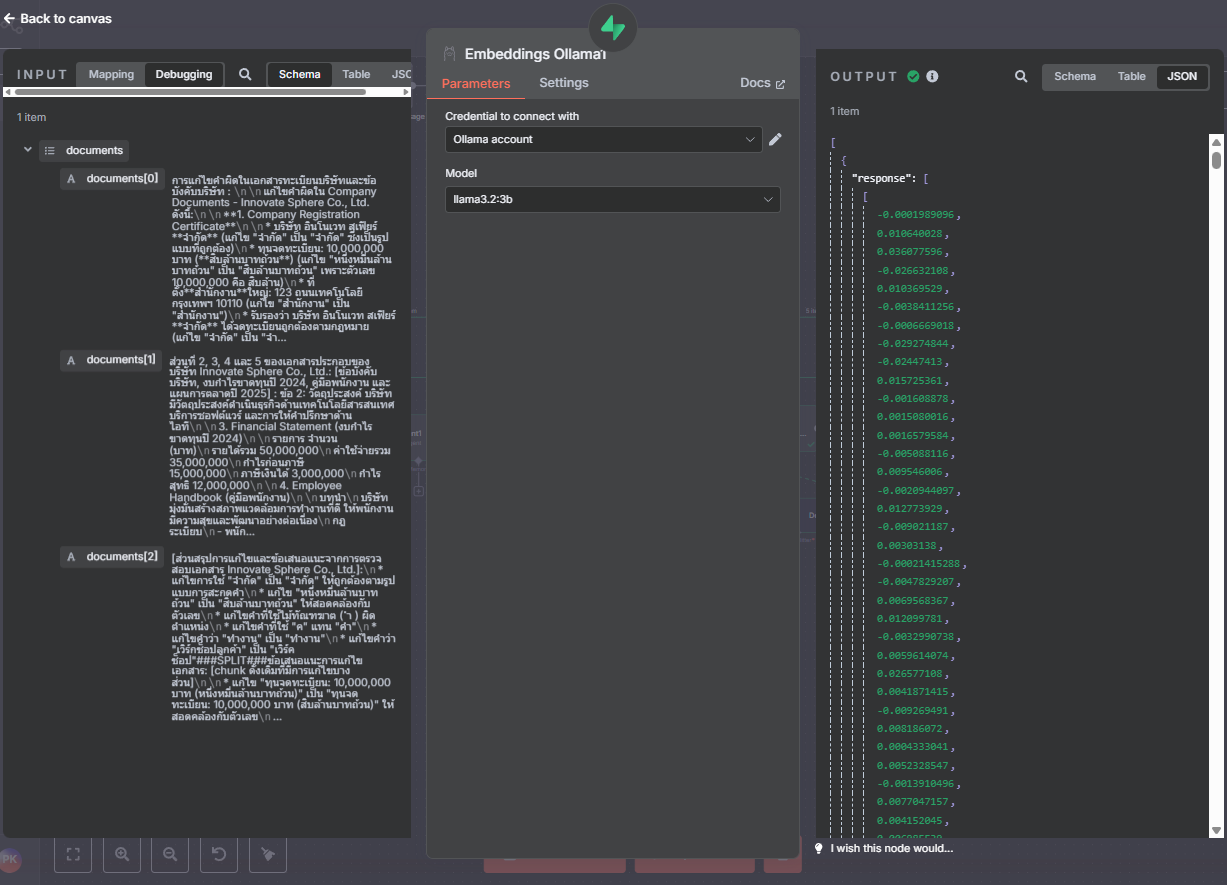Select the Schema view in the INPUT panel
This screenshot has height=885, width=1227.
(x=300, y=74)
